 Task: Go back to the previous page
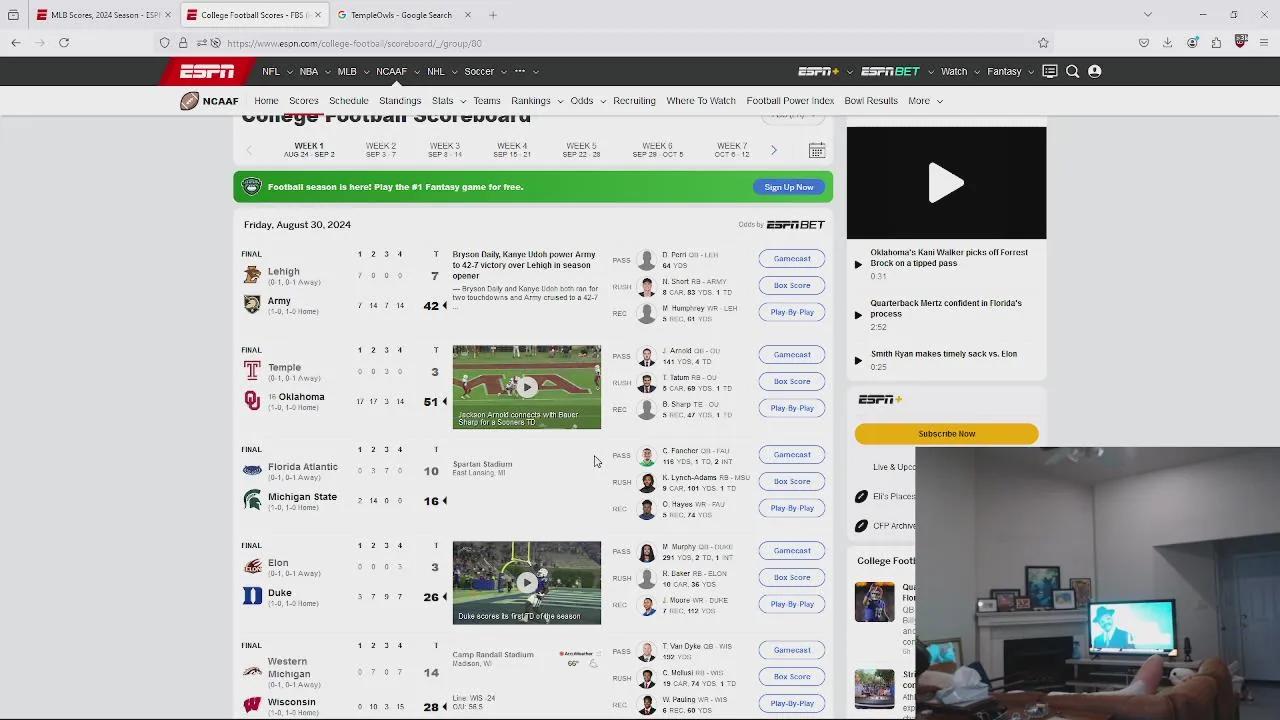[16, 43]
